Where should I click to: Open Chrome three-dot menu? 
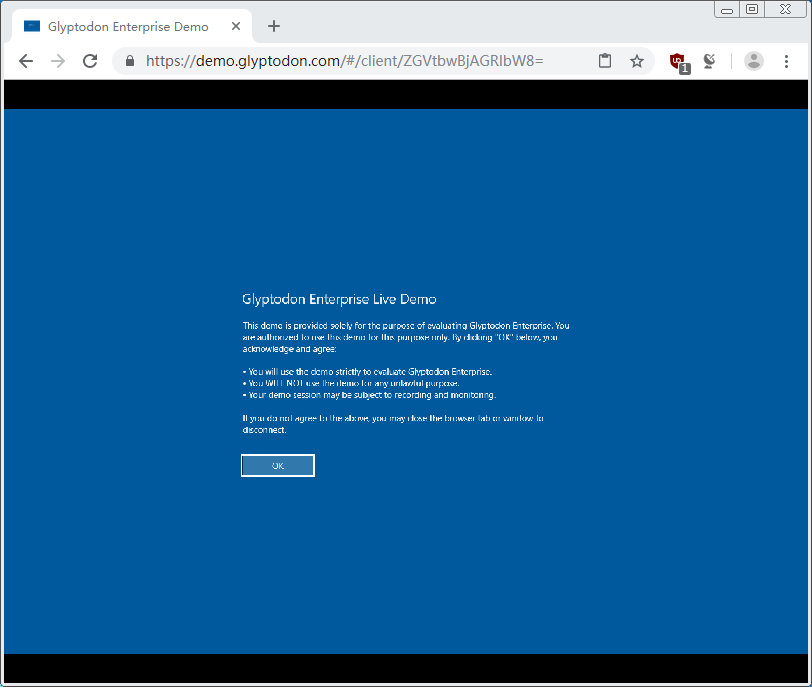tap(786, 61)
